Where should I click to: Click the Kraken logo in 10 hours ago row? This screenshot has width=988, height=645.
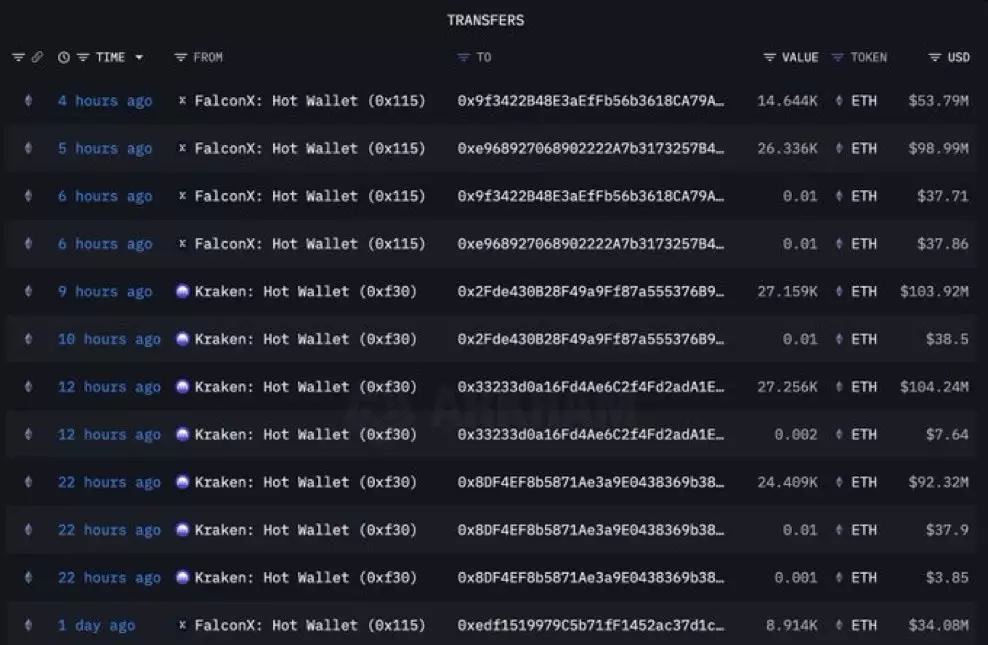point(182,340)
